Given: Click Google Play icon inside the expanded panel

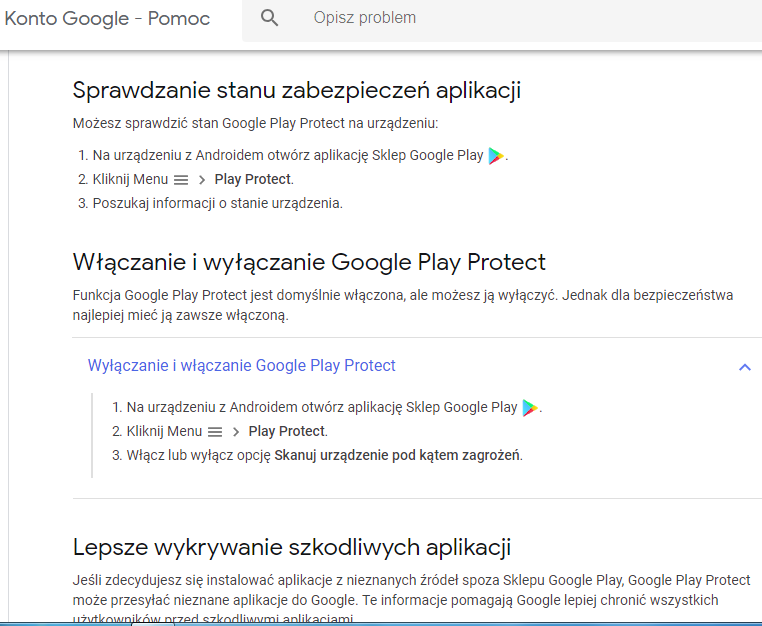Looking at the screenshot, I should (x=531, y=408).
